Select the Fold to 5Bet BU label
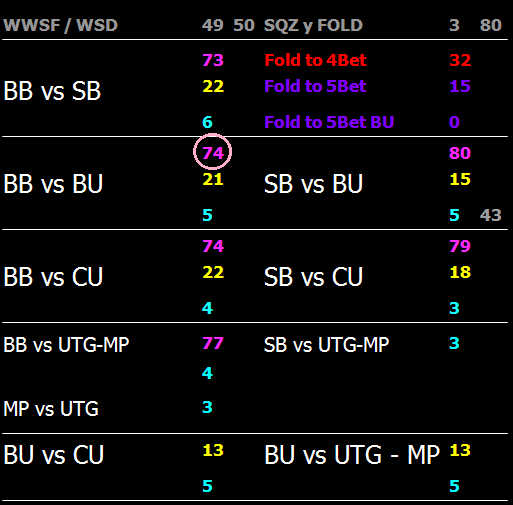513x505 pixels. click(329, 122)
